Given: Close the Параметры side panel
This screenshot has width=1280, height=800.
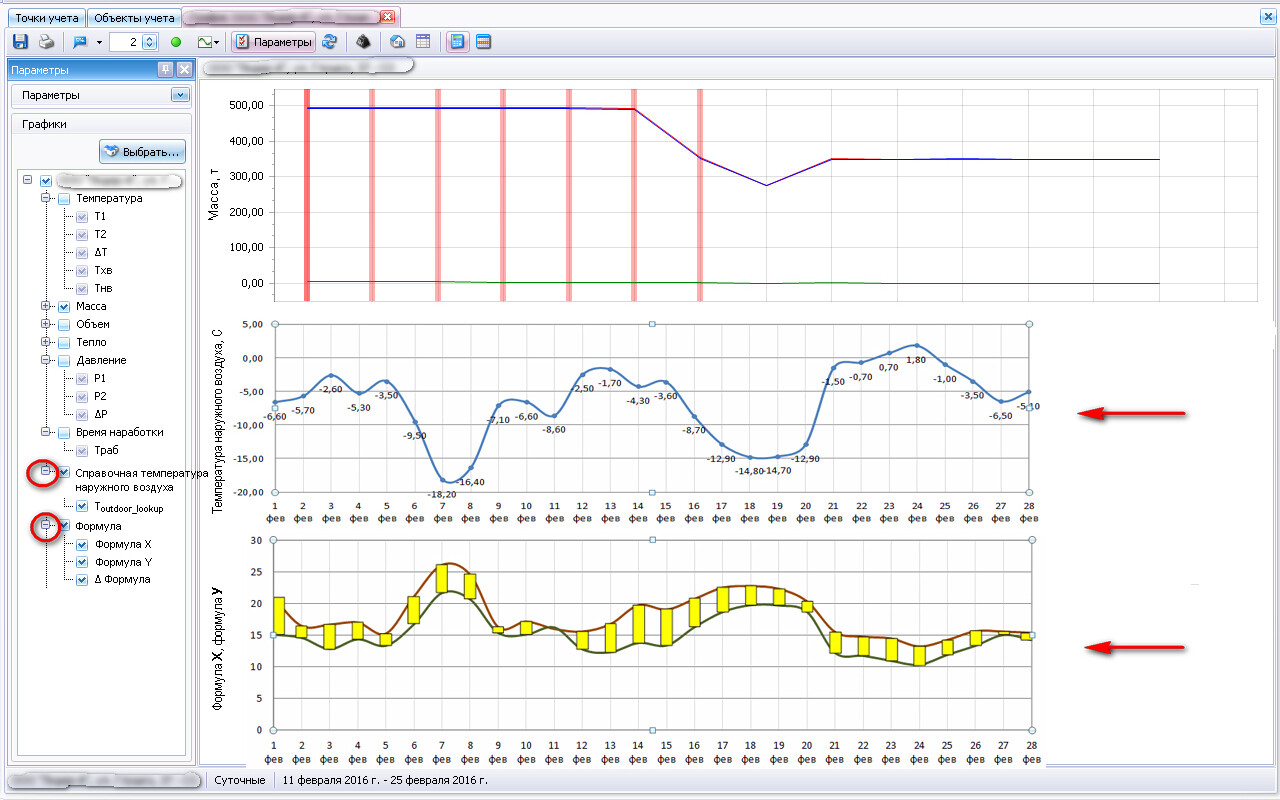Looking at the screenshot, I should (x=184, y=70).
